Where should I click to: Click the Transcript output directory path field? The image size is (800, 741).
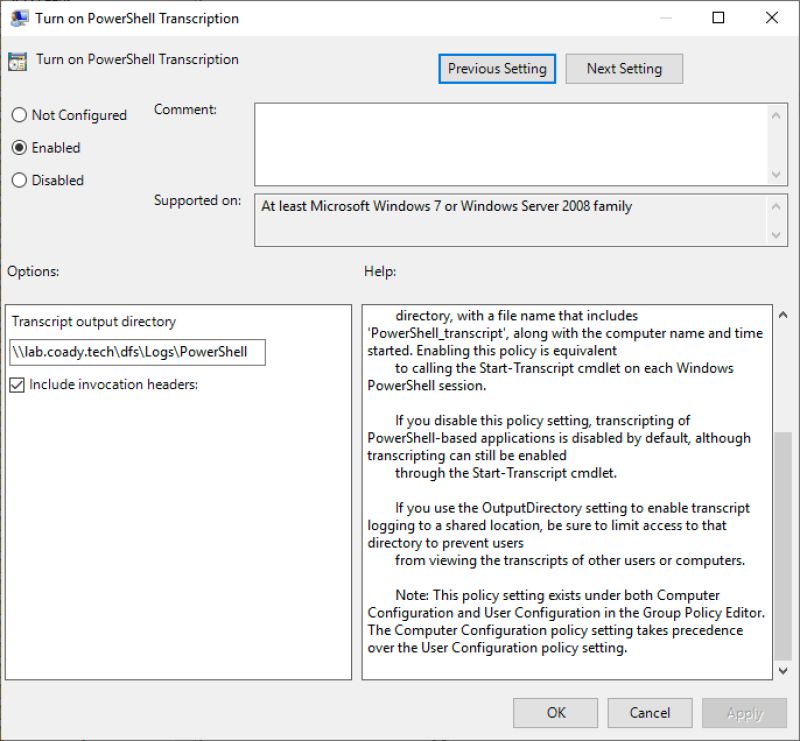coord(137,352)
